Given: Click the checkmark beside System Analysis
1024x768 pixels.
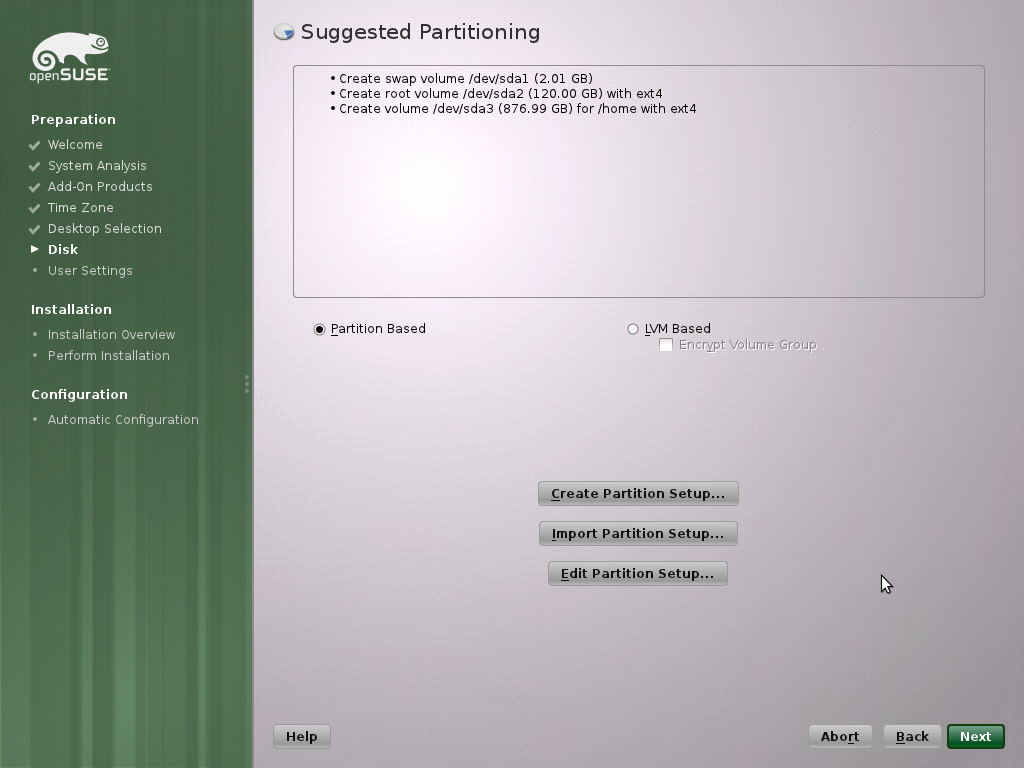Looking at the screenshot, I should pos(35,167).
